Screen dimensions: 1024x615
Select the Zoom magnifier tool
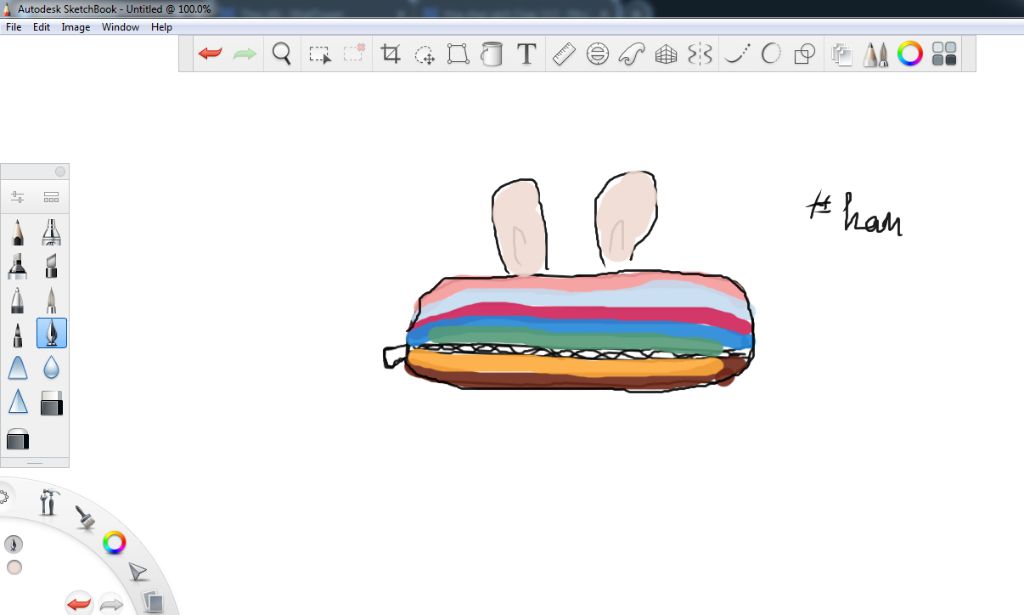[x=281, y=54]
